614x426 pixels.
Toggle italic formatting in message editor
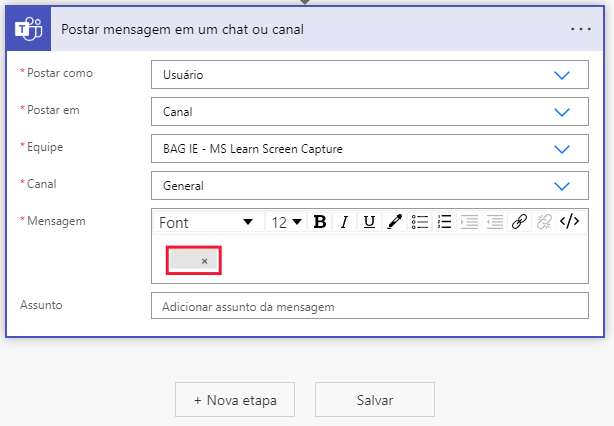[344, 222]
